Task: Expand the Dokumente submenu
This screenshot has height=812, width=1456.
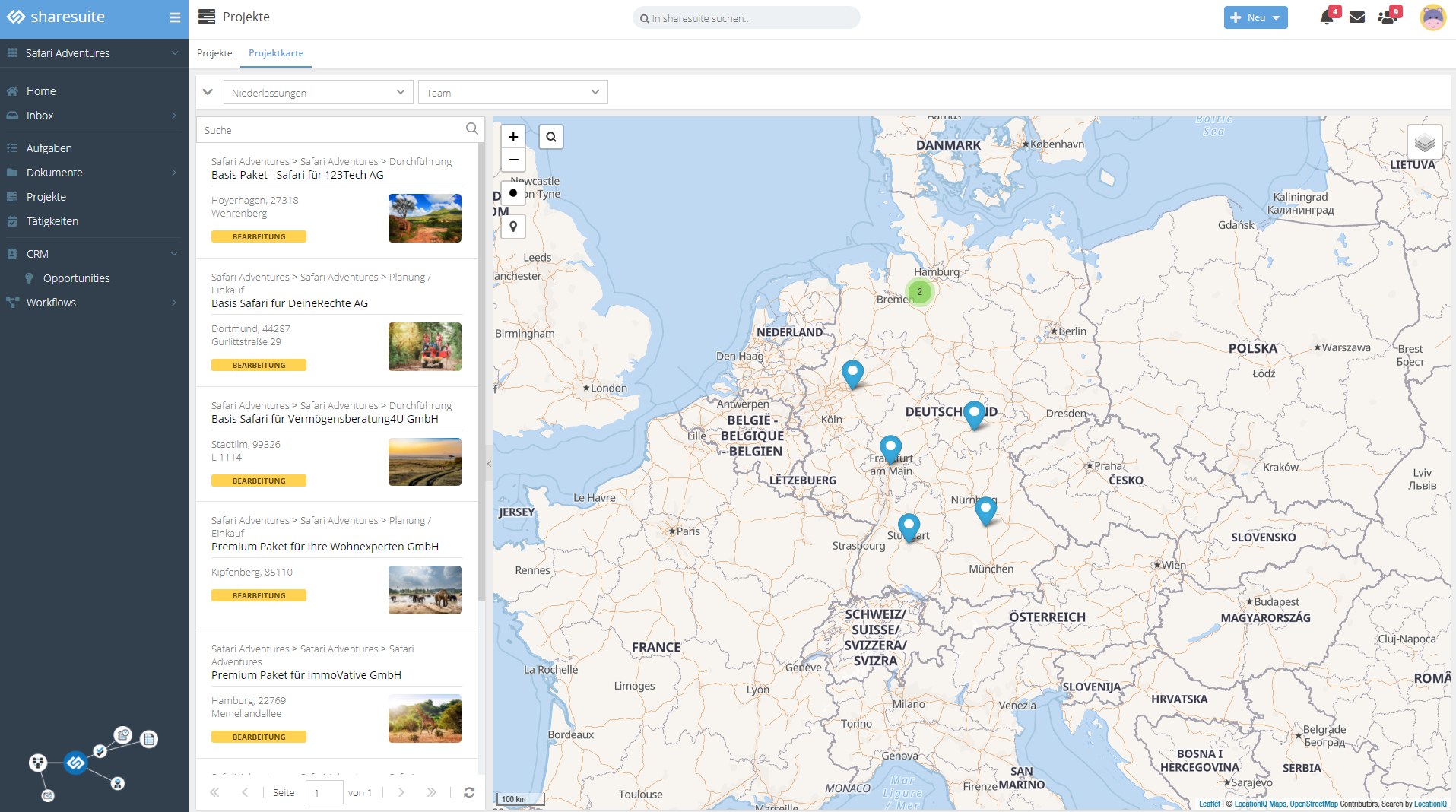Action: (174, 173)
